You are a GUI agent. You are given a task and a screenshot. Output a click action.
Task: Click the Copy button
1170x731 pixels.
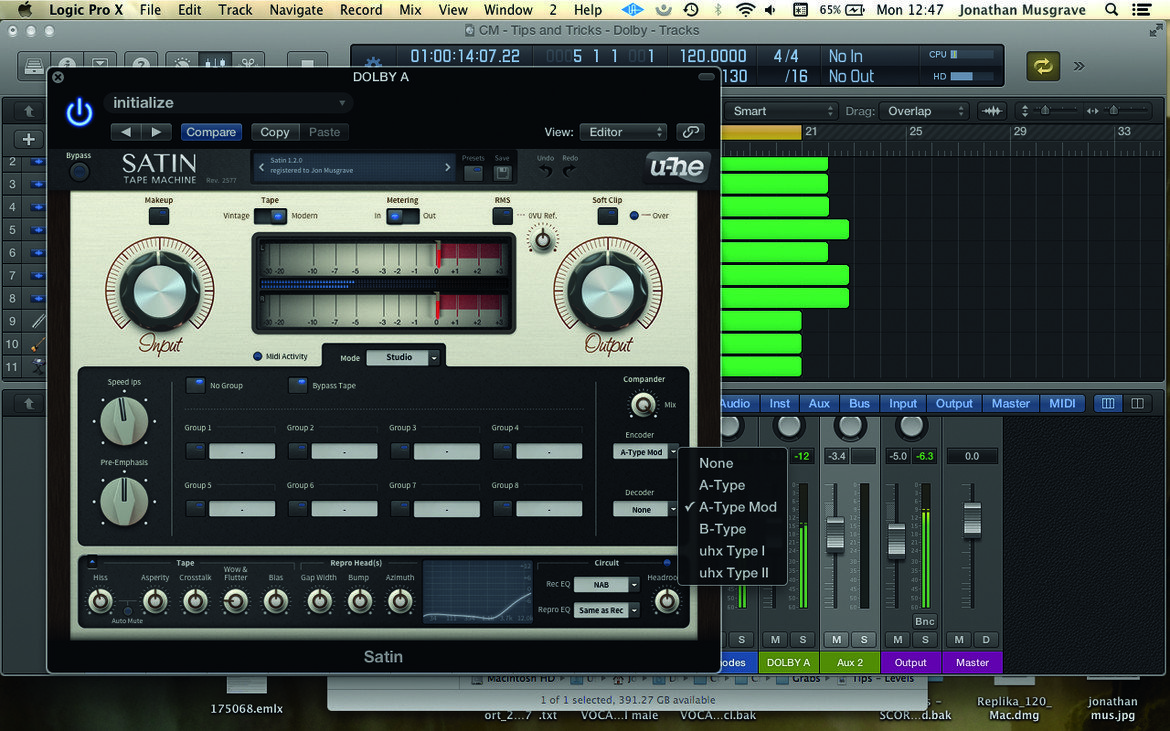[275, 132]
